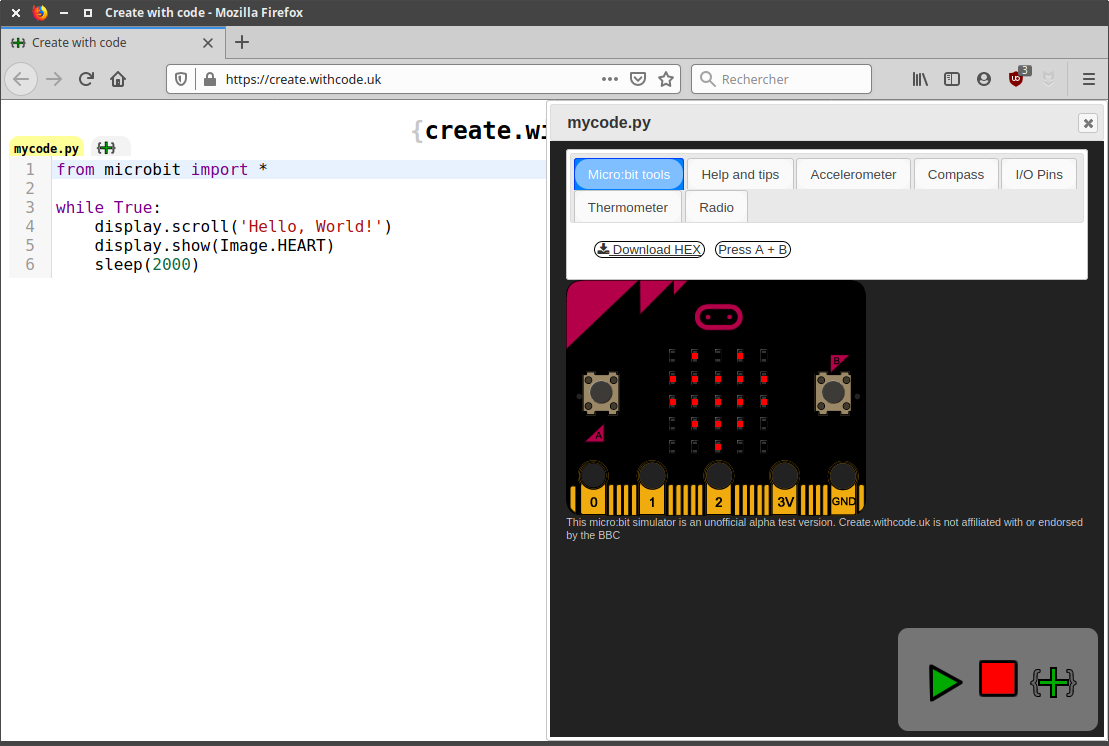
Task: Open the I/O Pins tab
Action: (1039, 175)
